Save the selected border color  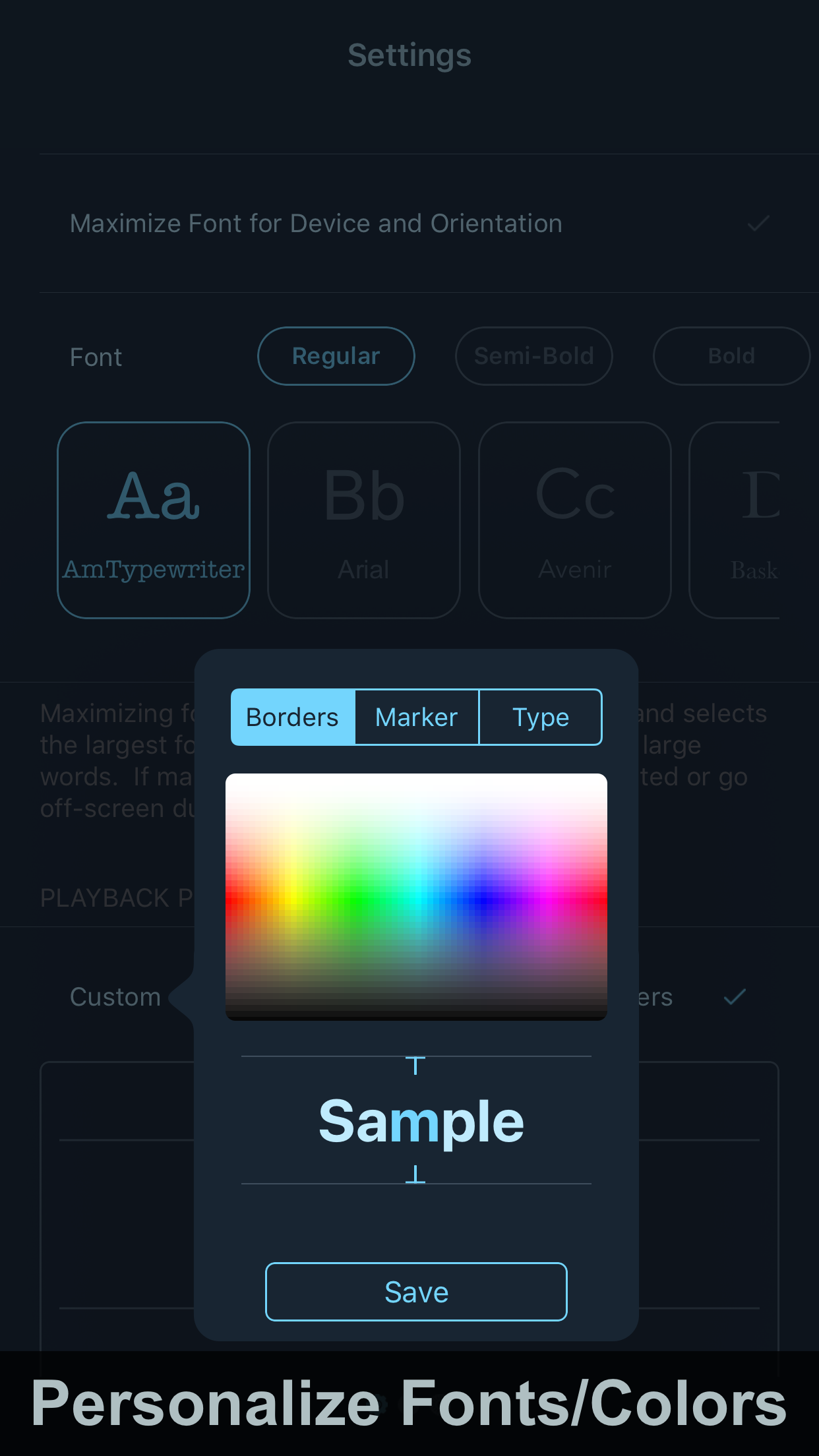(415, 1292)
